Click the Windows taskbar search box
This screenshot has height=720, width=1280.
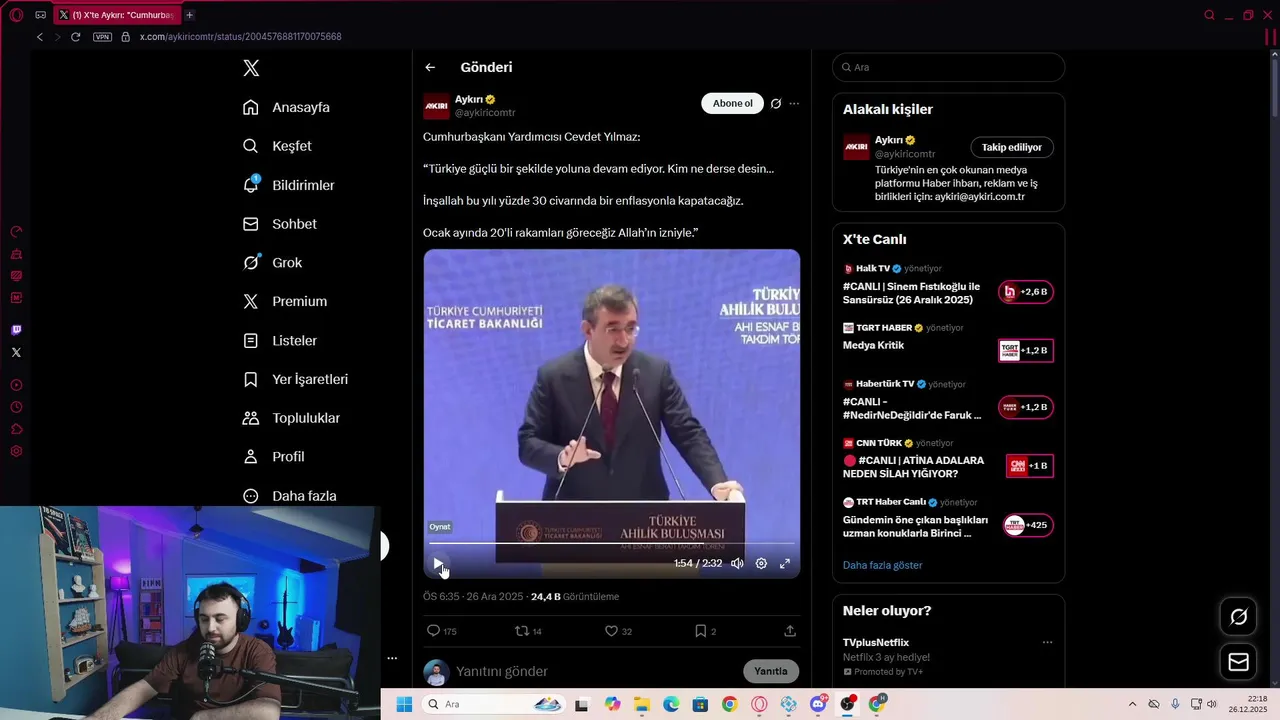(495, 704)
